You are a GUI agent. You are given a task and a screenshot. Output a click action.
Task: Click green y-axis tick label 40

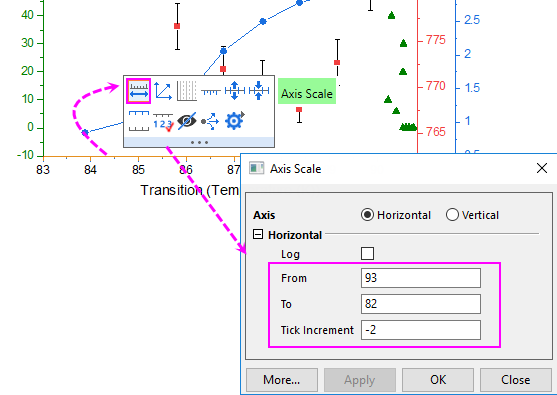27,15
